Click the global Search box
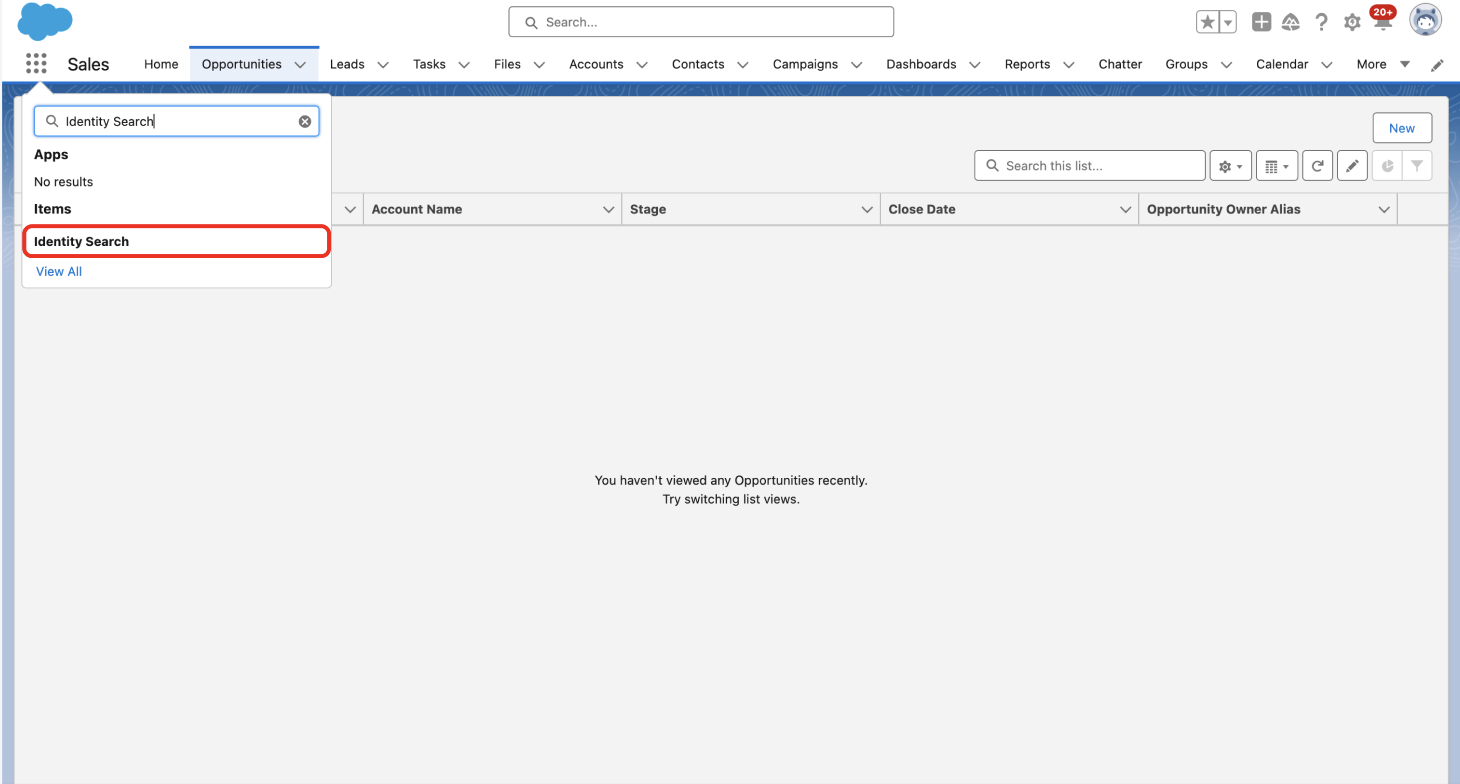 (x=701, y=22)
